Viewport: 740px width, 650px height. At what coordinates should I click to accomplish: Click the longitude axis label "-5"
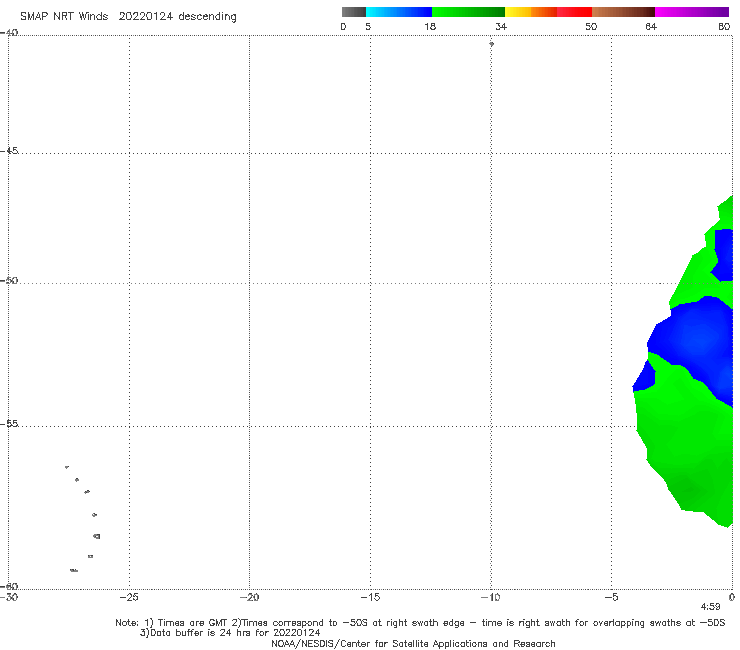611,597
